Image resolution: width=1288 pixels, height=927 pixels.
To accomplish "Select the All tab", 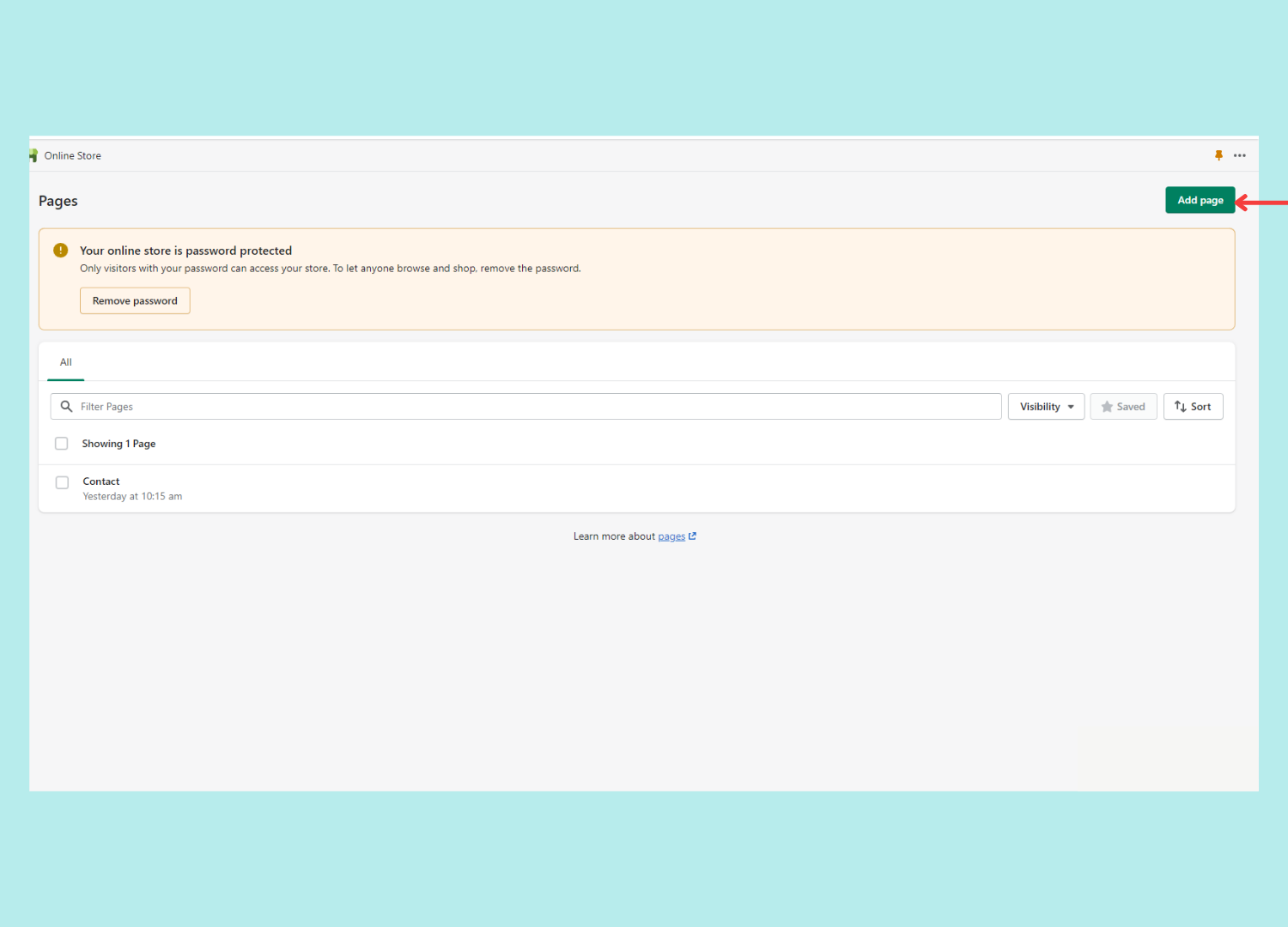I will point(66,362).
